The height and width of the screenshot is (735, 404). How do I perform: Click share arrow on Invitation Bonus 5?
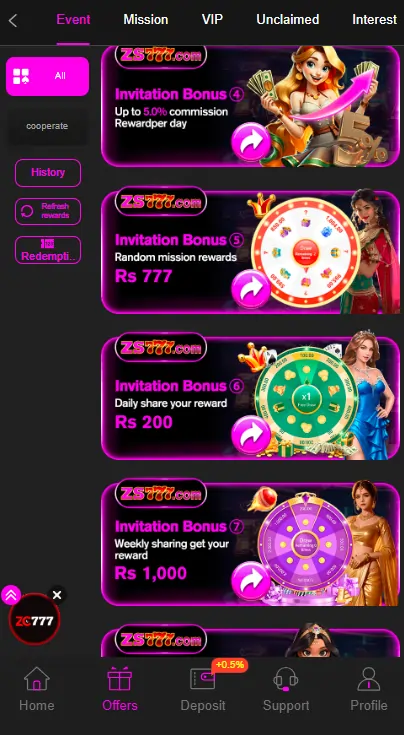(x=251, y=289)
